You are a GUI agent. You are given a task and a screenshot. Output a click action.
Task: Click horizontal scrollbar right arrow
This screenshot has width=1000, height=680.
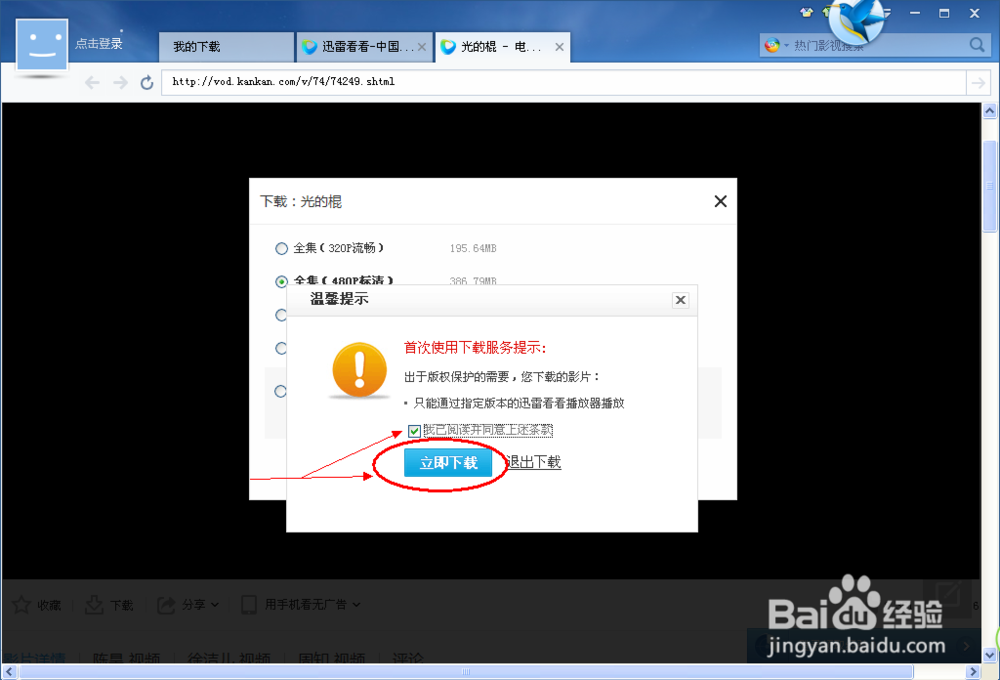(x=973, y=672)
